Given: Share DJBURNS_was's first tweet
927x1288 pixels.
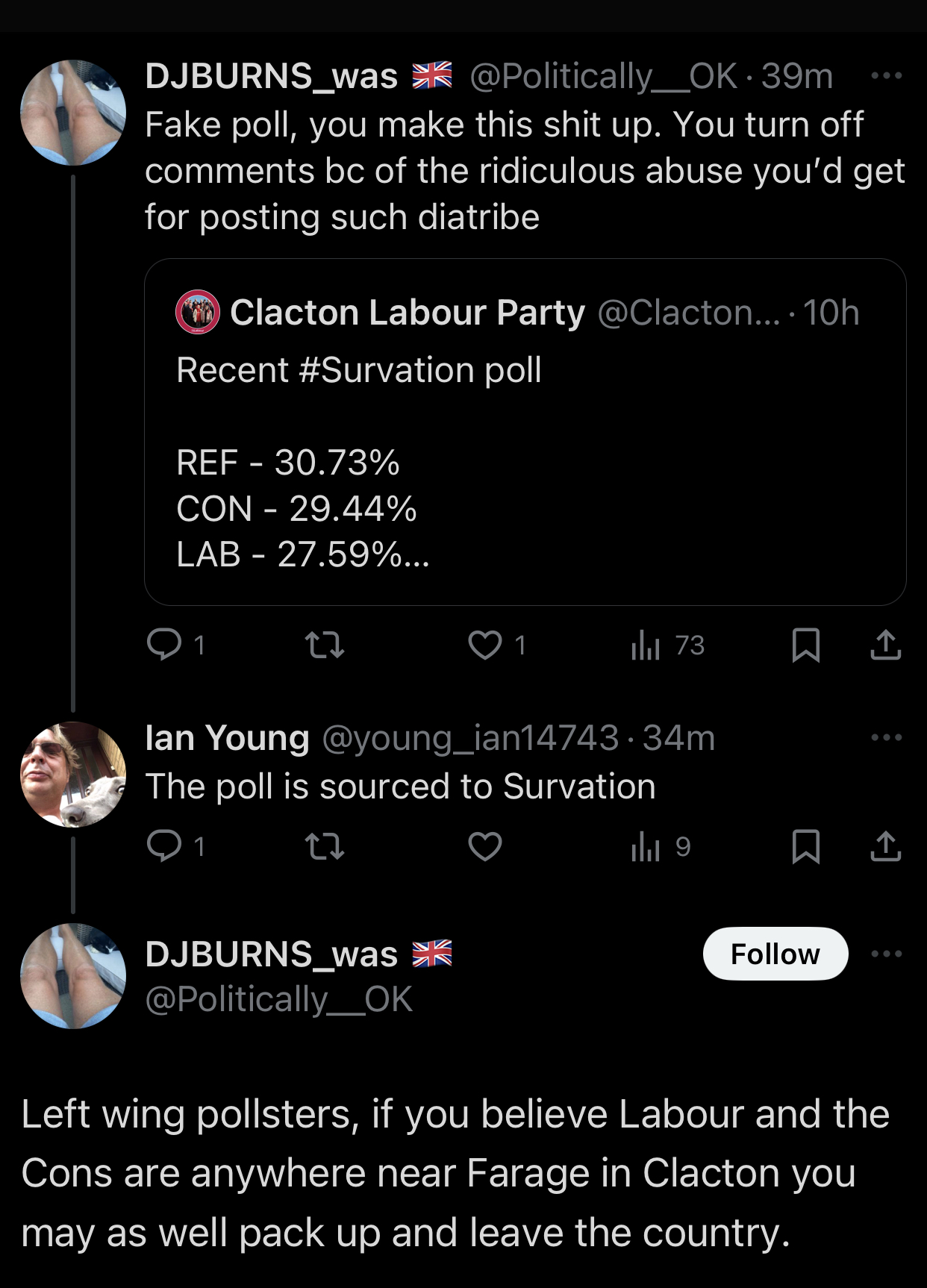Looking at the screenshot, I should pyautogui.click(x=885, y=645).
